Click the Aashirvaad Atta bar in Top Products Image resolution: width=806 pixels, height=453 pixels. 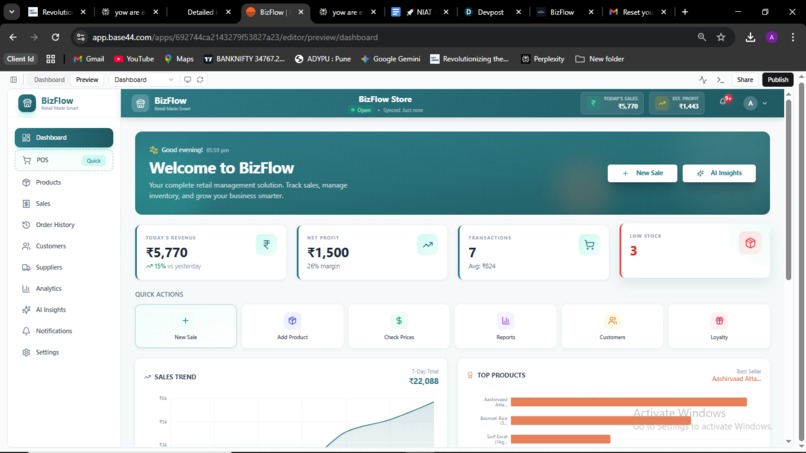pyautogui.click(x=629, y=402)
